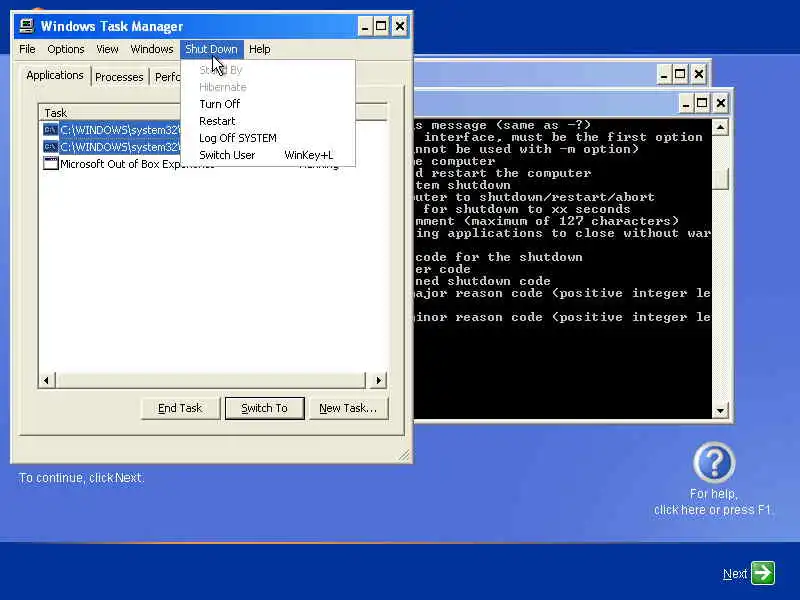Minimize the front console window
The image size is (800, 600).
(x=686, y=104)
